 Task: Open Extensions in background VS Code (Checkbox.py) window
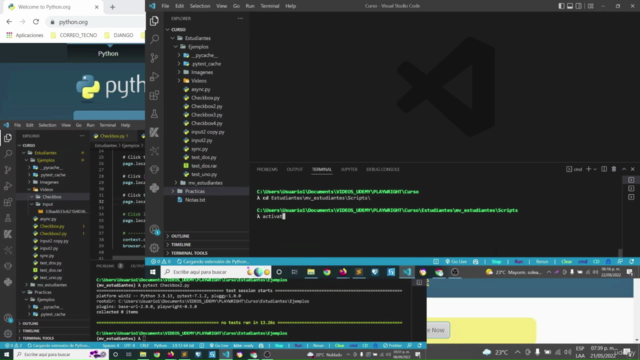click(x=8, y=202)
